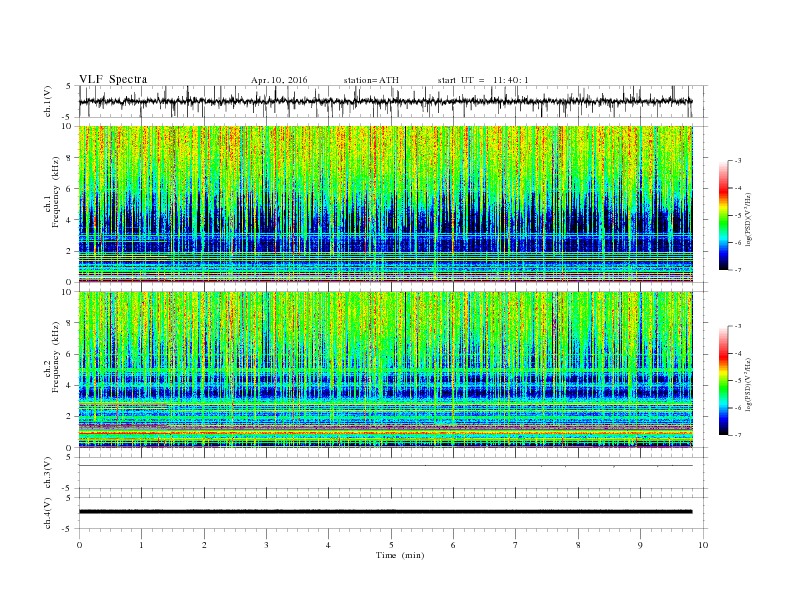
Task: Click the 'ch.1 Frequency (kHz)' axis label
Action: (52, 192)
